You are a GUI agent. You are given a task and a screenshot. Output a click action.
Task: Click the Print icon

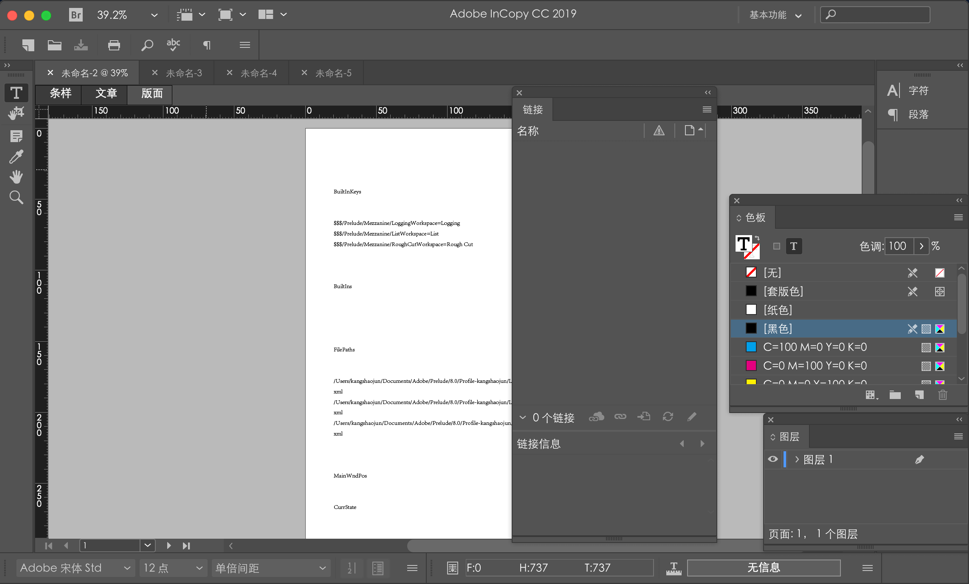tap(114, 45)
